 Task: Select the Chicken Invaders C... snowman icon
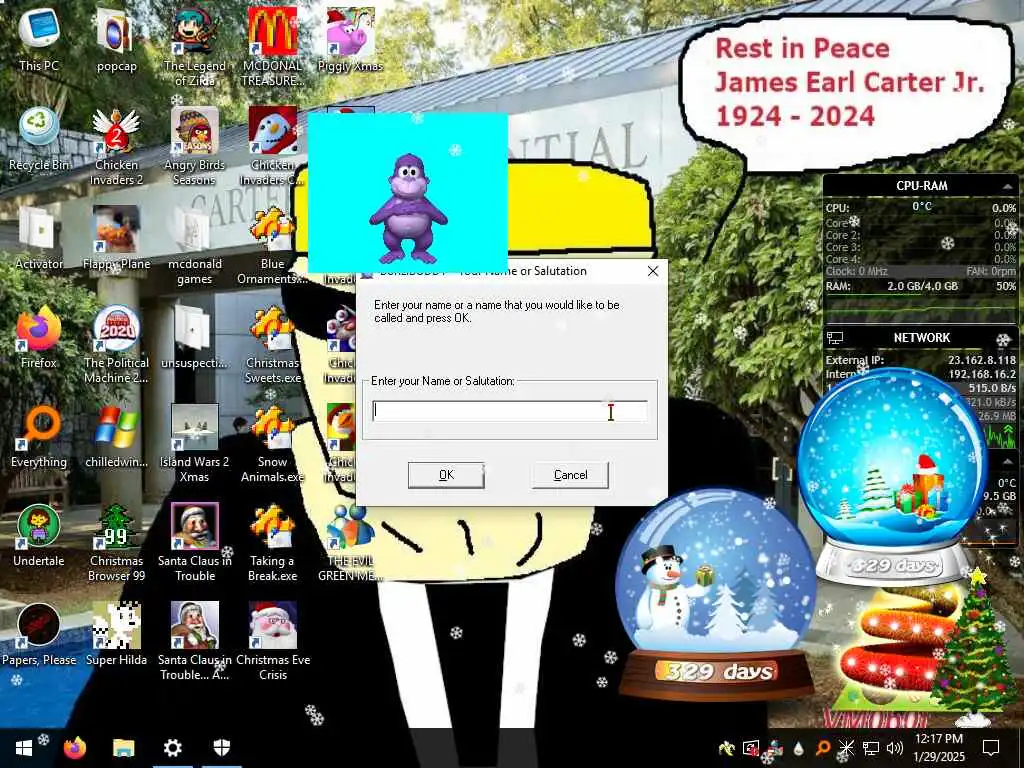[272, 146]
